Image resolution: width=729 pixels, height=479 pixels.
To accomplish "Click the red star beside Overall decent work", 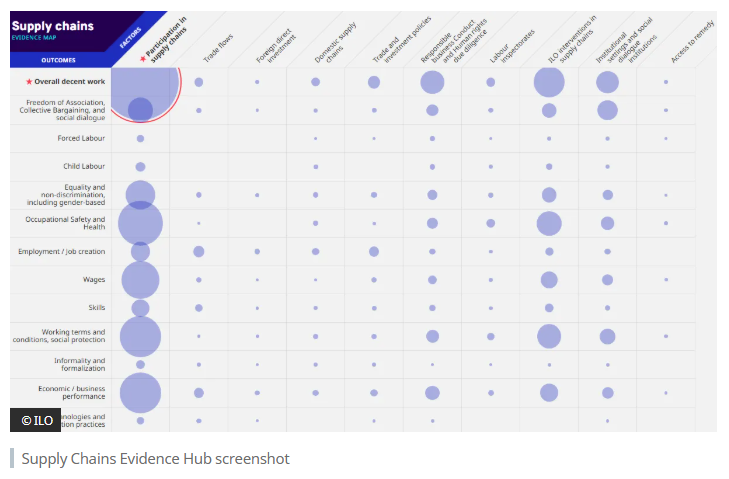I will click(x=29, y=81).
